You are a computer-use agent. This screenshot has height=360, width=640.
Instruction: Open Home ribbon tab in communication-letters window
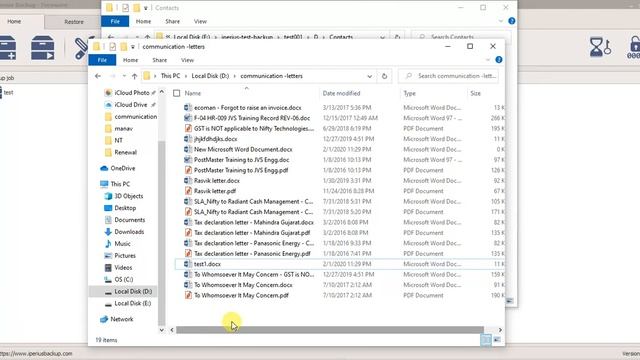tap(131, 60)
